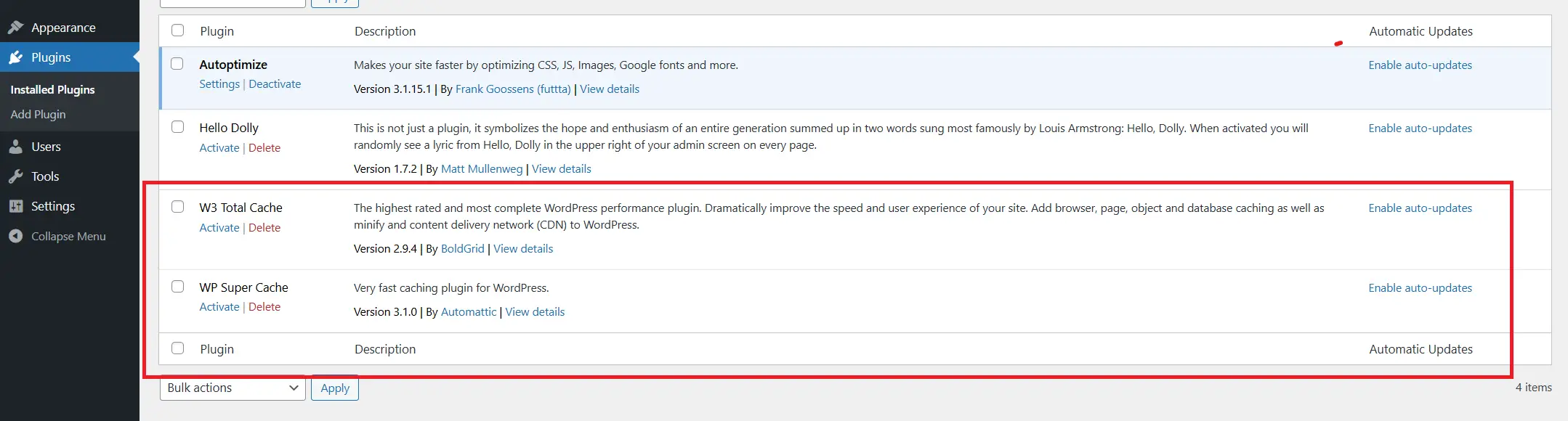
Task: Enable auto-updates for W3 Total Cache
Action: click(1421, 208)
